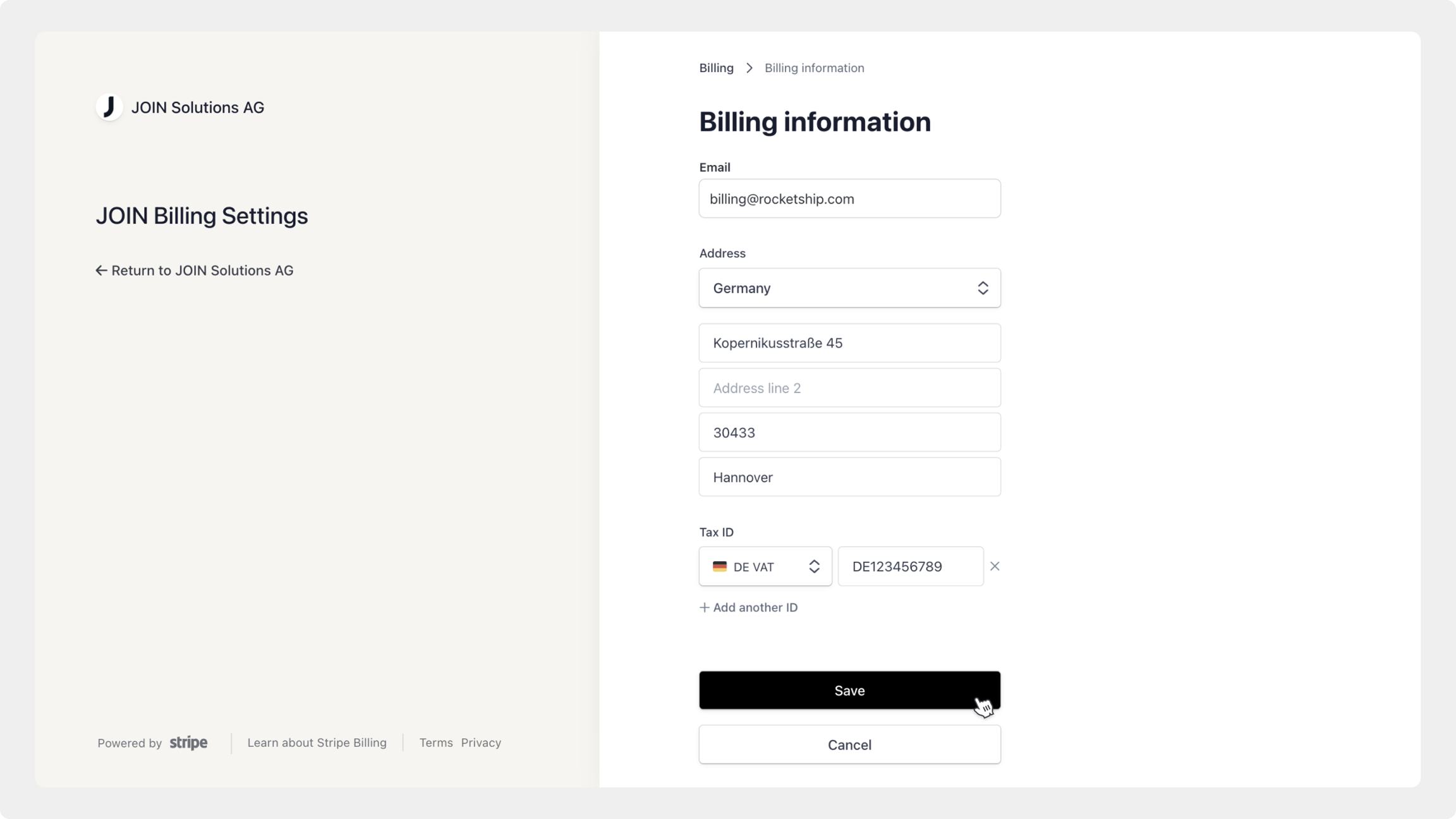The width and height of the screenshot is (1456, 819).
Task: Click the tax ID number field DE123456789
Action: pos(910,566)
